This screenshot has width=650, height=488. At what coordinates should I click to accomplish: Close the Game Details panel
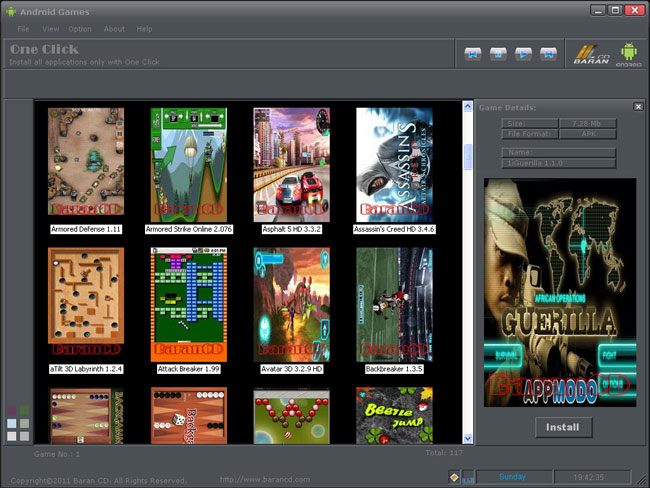(638, 107)
